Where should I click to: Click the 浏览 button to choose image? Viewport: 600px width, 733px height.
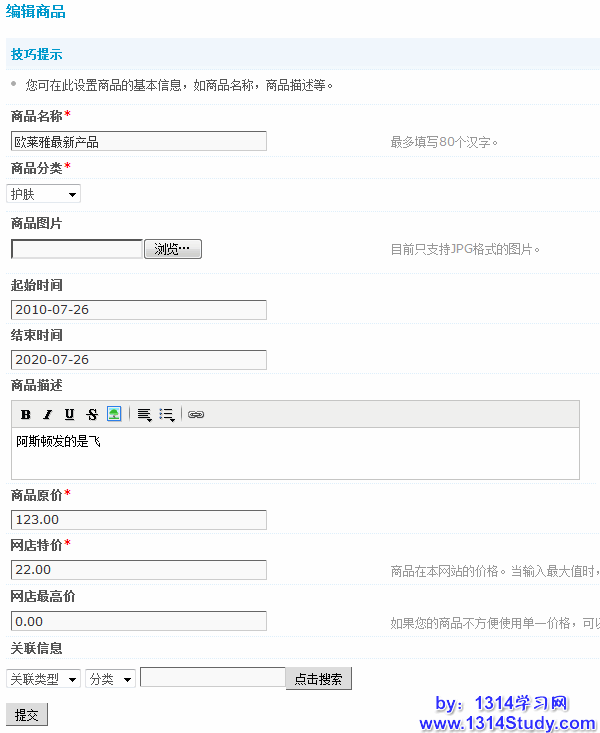(173, 249)
